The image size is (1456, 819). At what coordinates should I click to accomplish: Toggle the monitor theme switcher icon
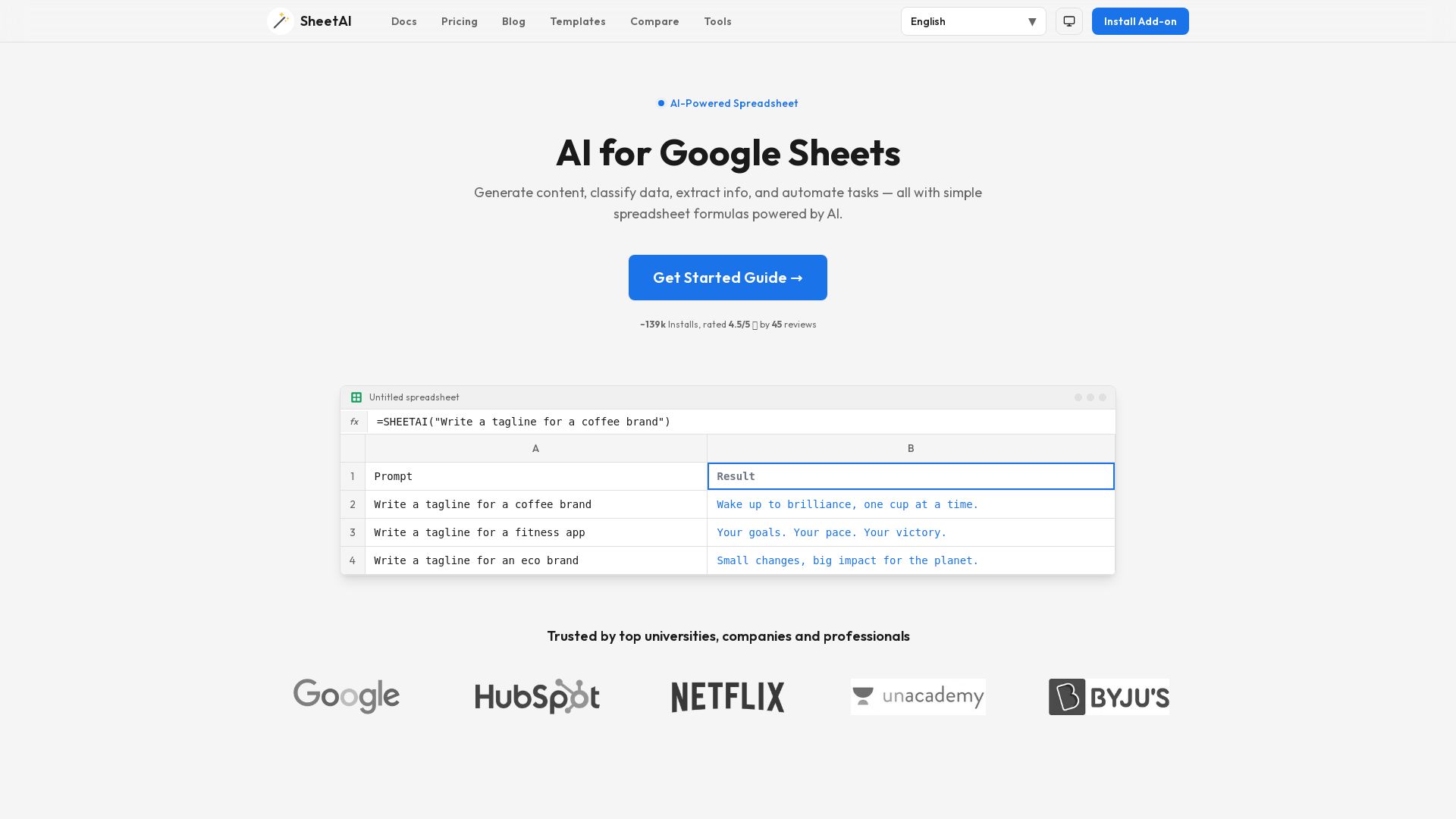click(x=1069, y=21)
